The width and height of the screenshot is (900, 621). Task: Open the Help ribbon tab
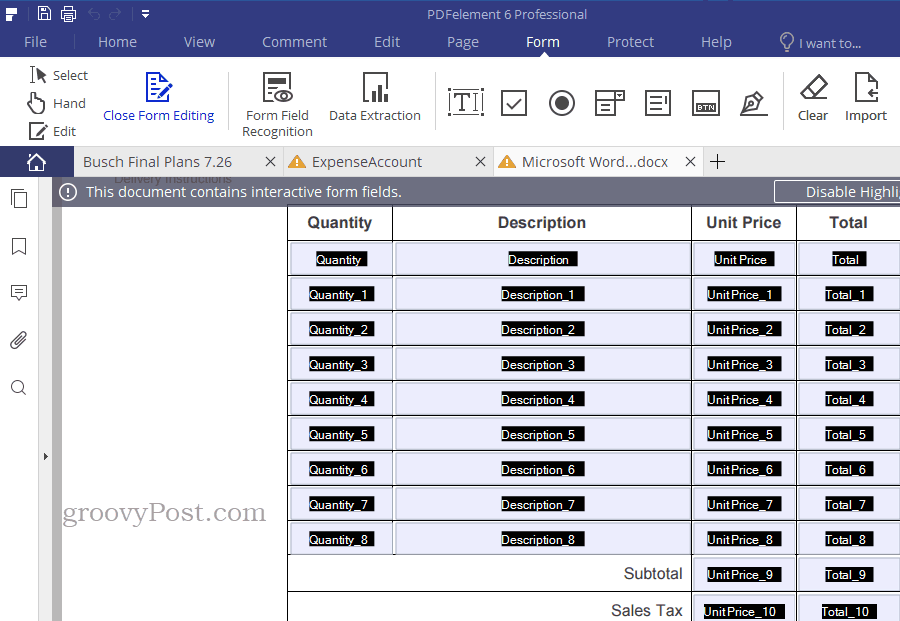point(716,42)
